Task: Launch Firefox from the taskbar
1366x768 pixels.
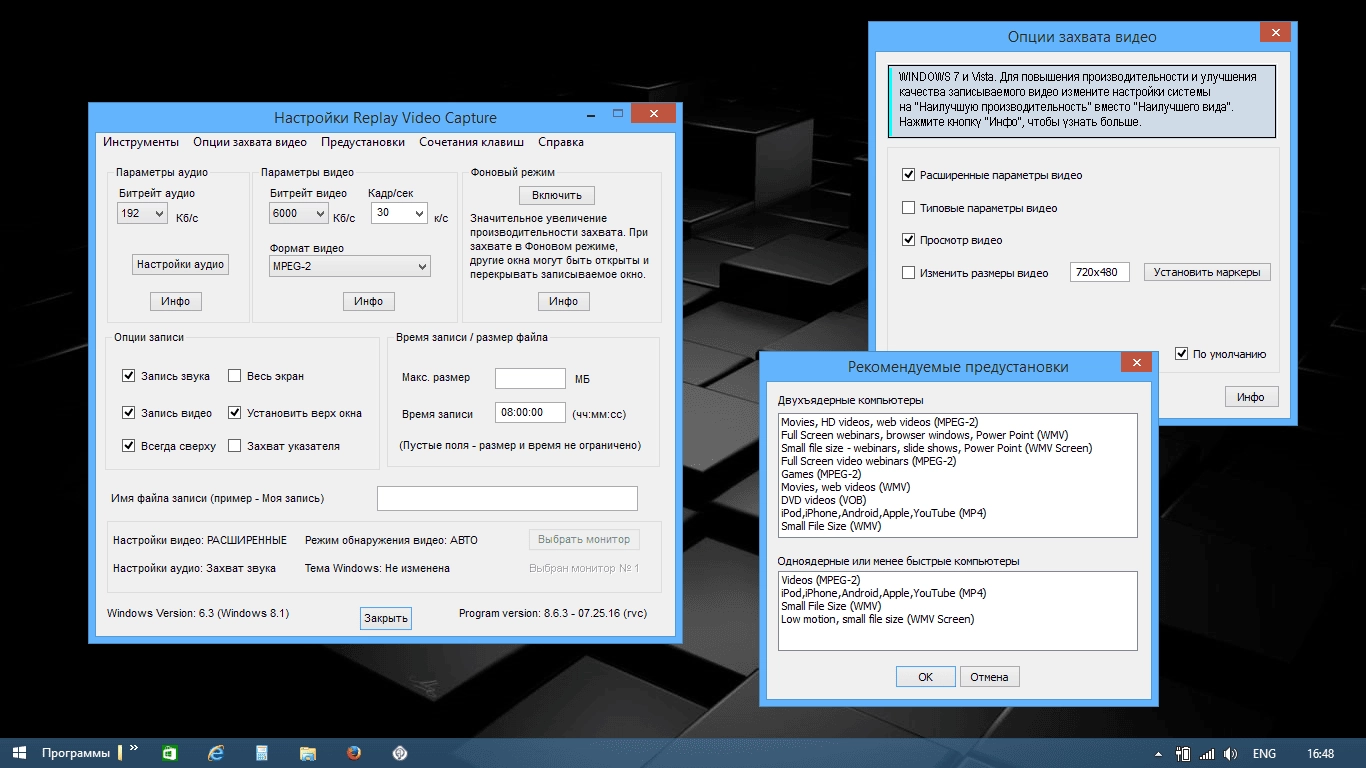Action: 354,753
